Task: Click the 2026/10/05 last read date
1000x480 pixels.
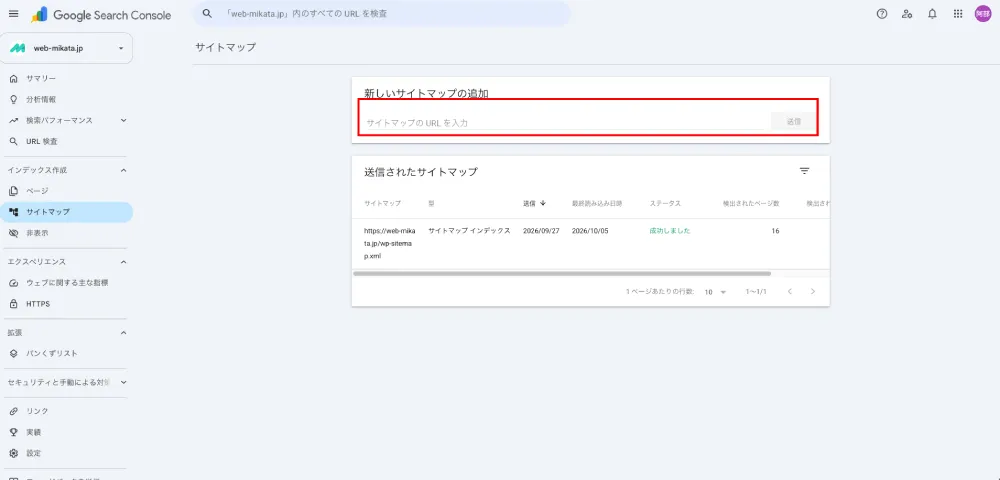Action: point(590,231)
